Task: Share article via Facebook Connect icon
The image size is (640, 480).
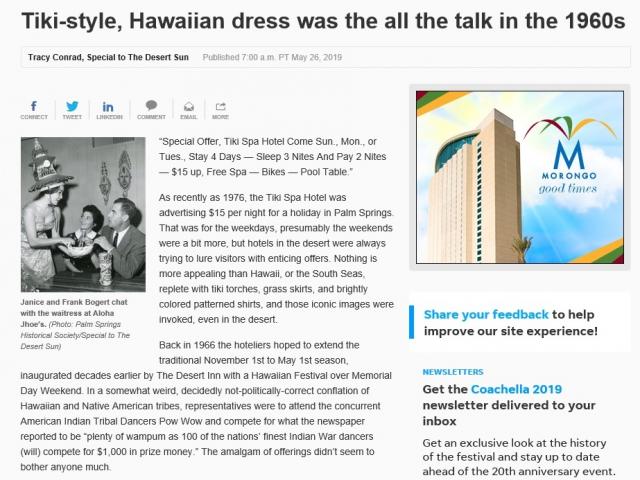Action: tap(34, 109)
